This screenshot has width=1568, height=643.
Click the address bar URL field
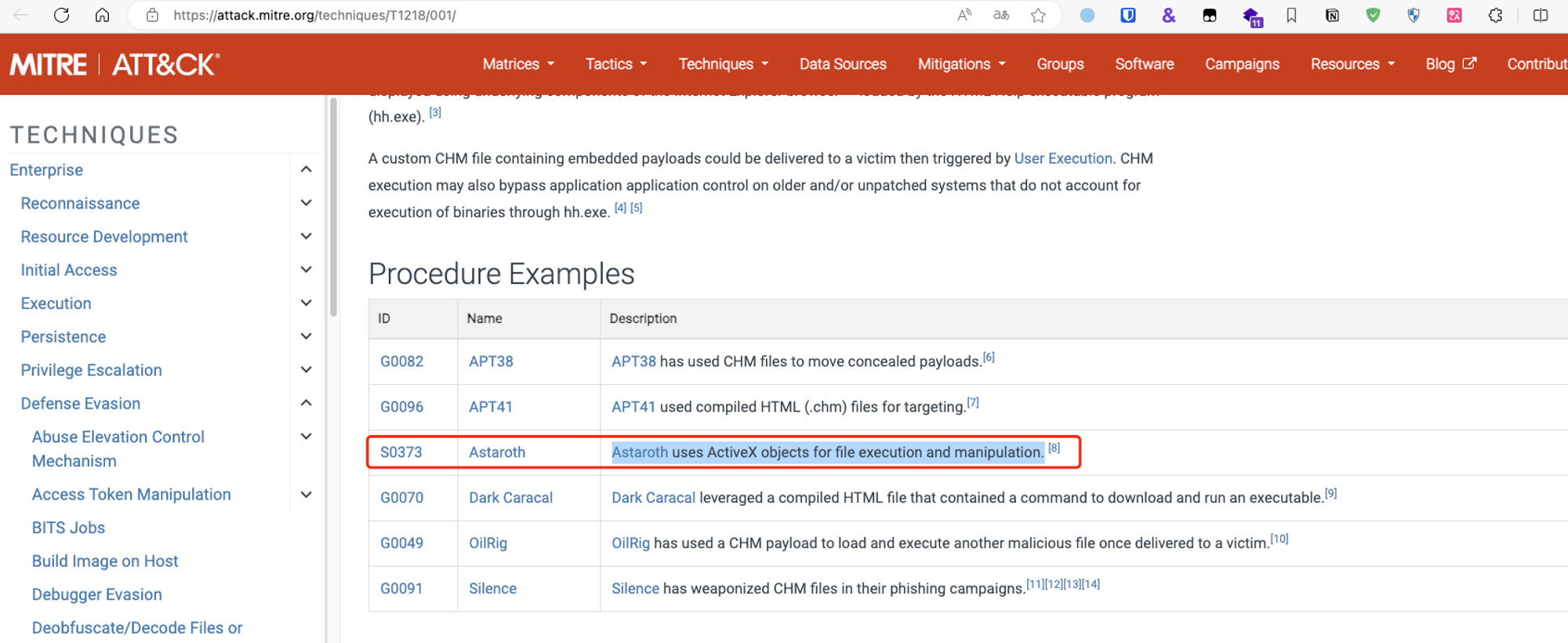549,15
